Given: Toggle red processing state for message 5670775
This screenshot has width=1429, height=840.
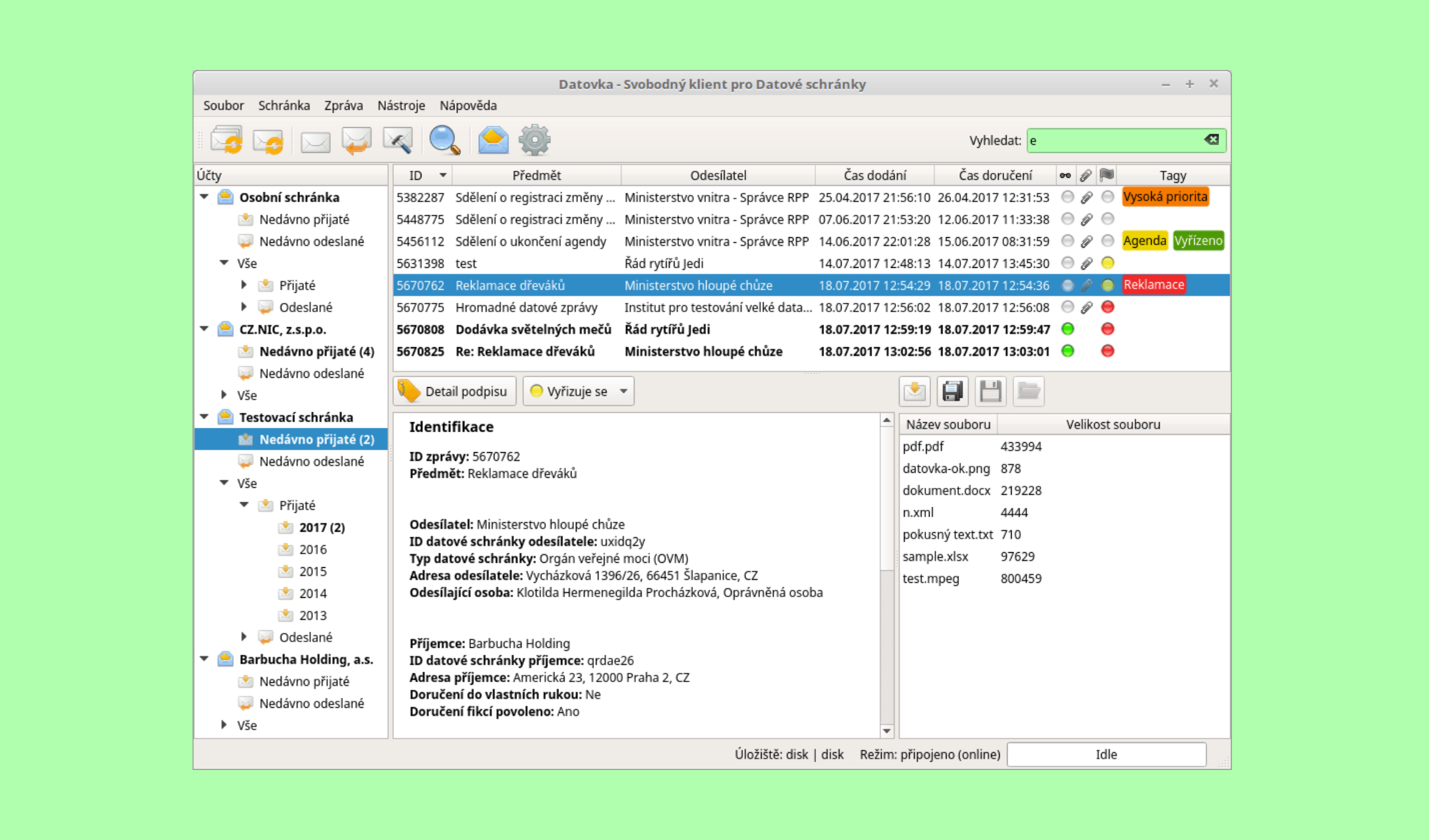Looking at the screenshot, I should click(x=1107, y=306).
